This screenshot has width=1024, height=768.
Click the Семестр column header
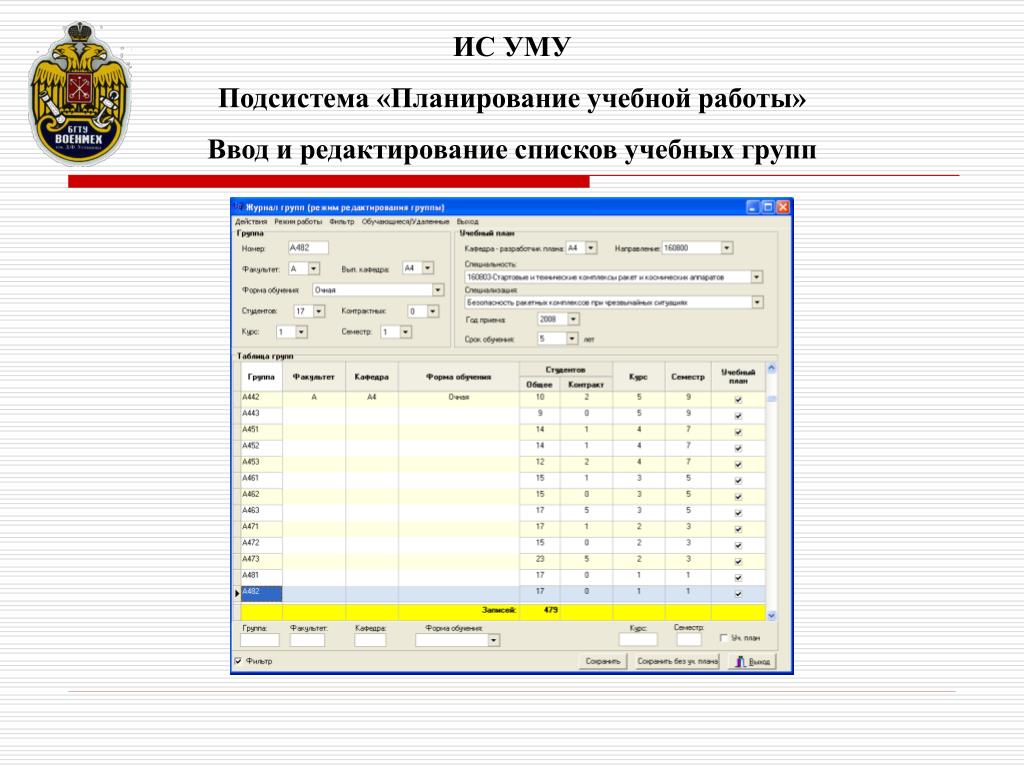click(x=688, y=377)
